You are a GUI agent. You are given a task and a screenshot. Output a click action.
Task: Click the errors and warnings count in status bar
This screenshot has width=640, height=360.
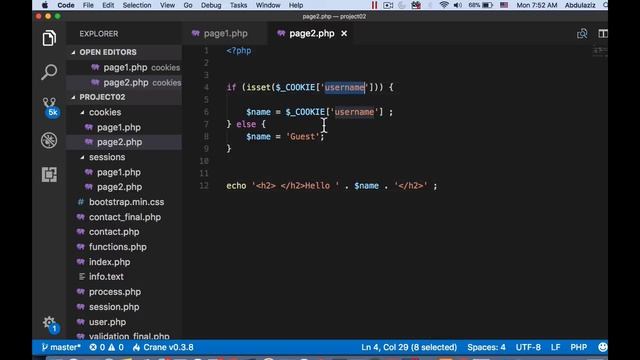click(x=107, y=347)
